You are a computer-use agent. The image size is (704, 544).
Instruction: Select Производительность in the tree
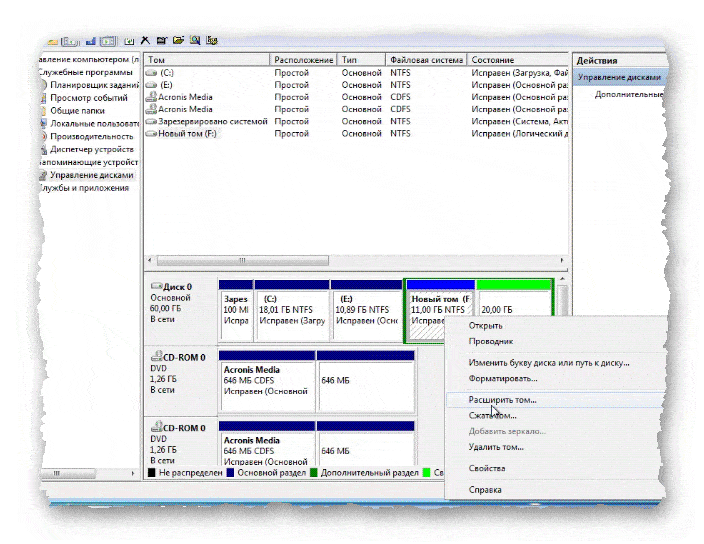(92, 136)
